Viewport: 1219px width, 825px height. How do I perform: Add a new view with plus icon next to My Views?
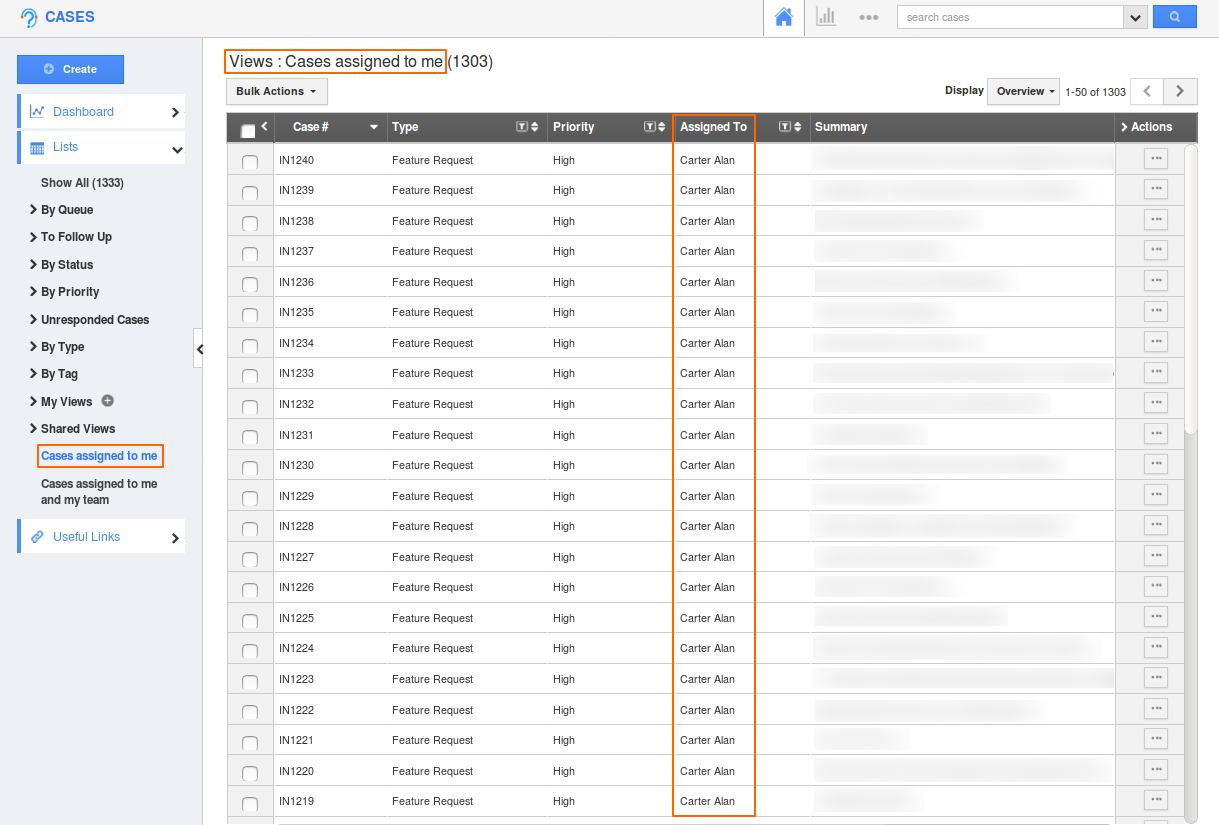point(108,401)
